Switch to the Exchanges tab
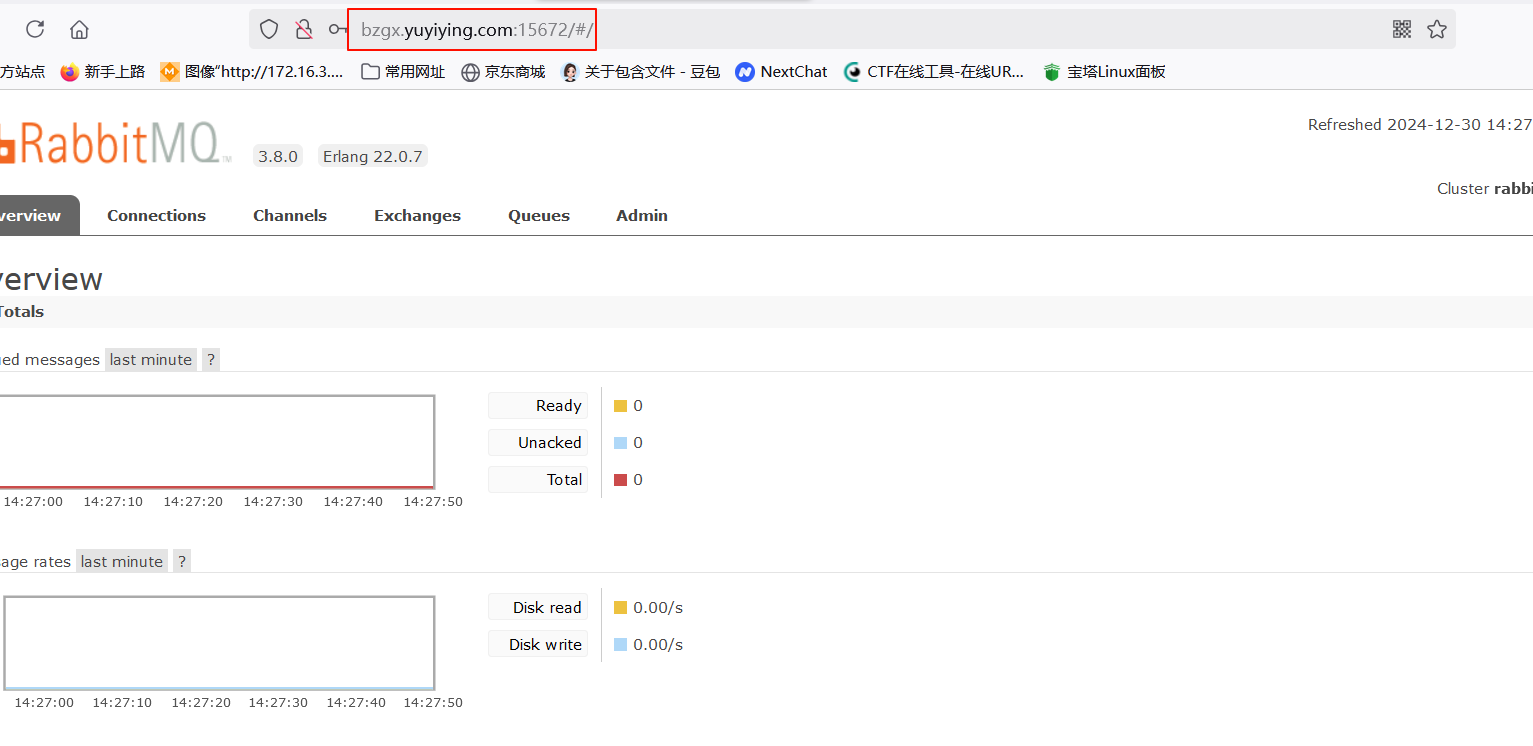Screen dimensions: 1533x746 (417, 215)
